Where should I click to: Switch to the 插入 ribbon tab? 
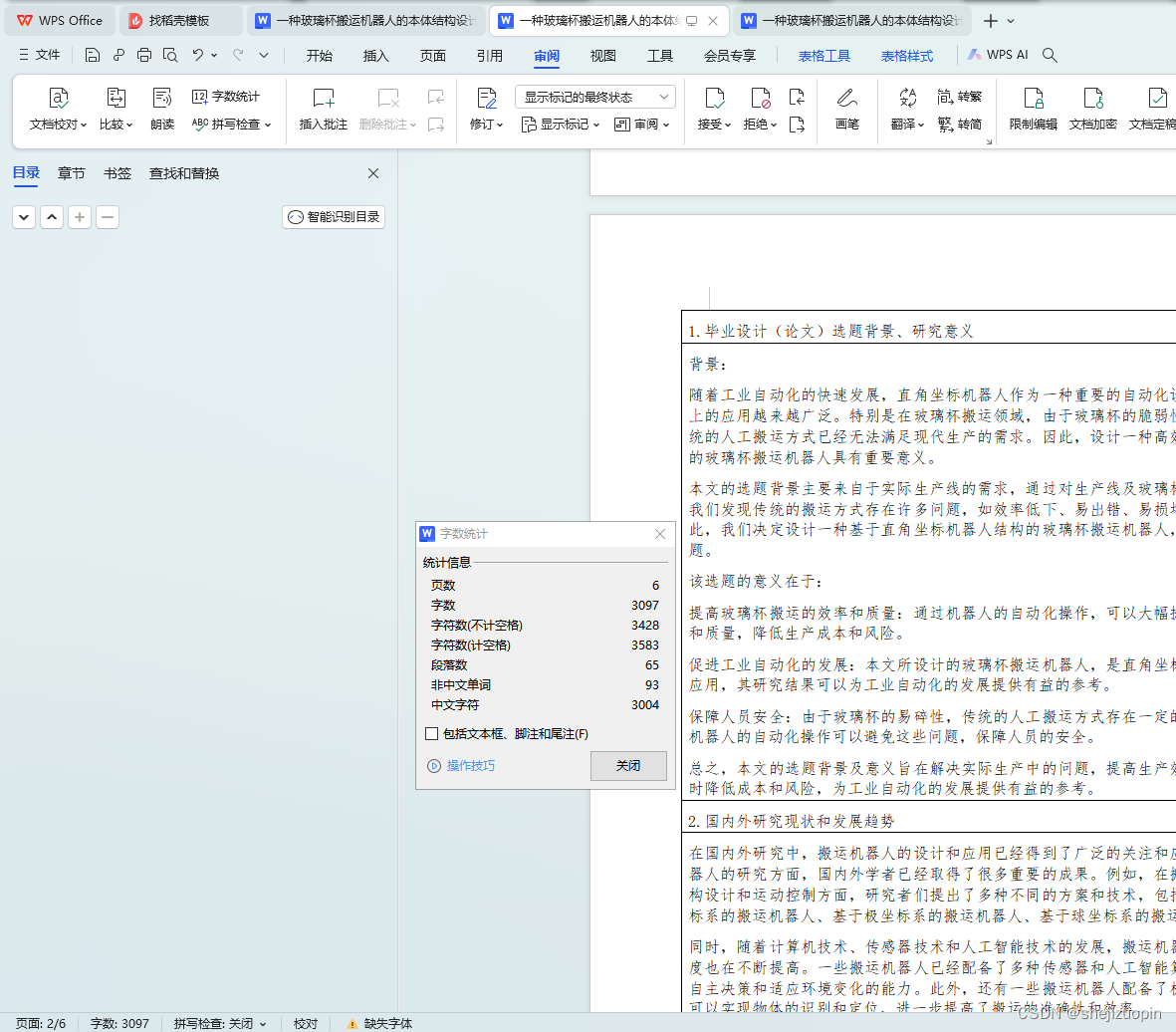pos(375,56)
